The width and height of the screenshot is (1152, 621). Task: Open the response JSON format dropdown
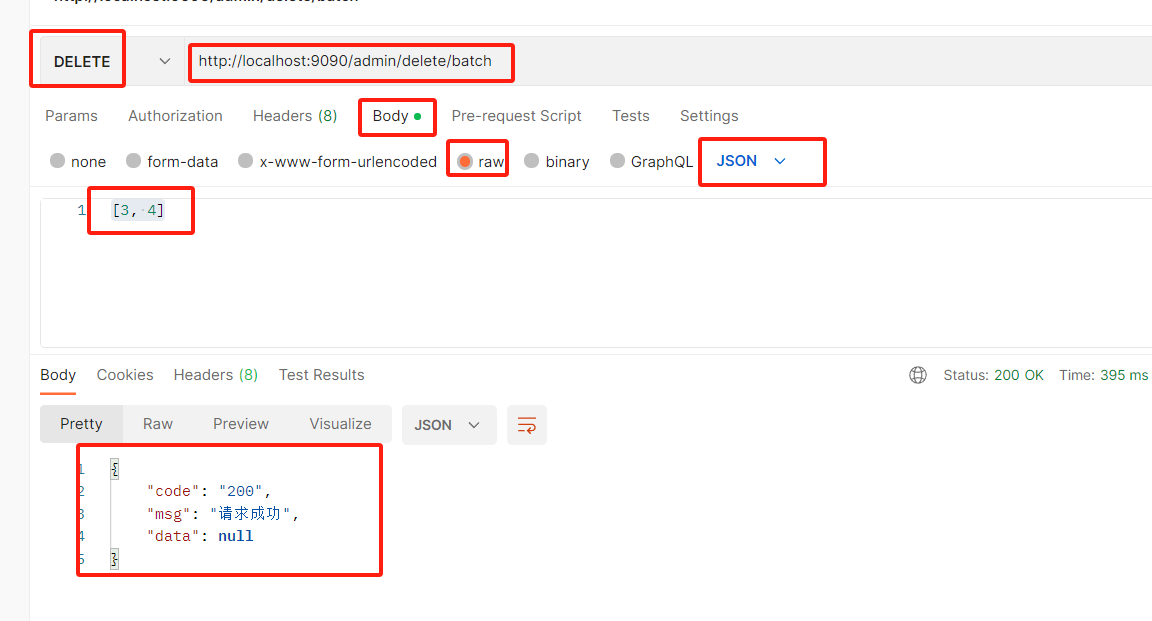coord(449,425)
